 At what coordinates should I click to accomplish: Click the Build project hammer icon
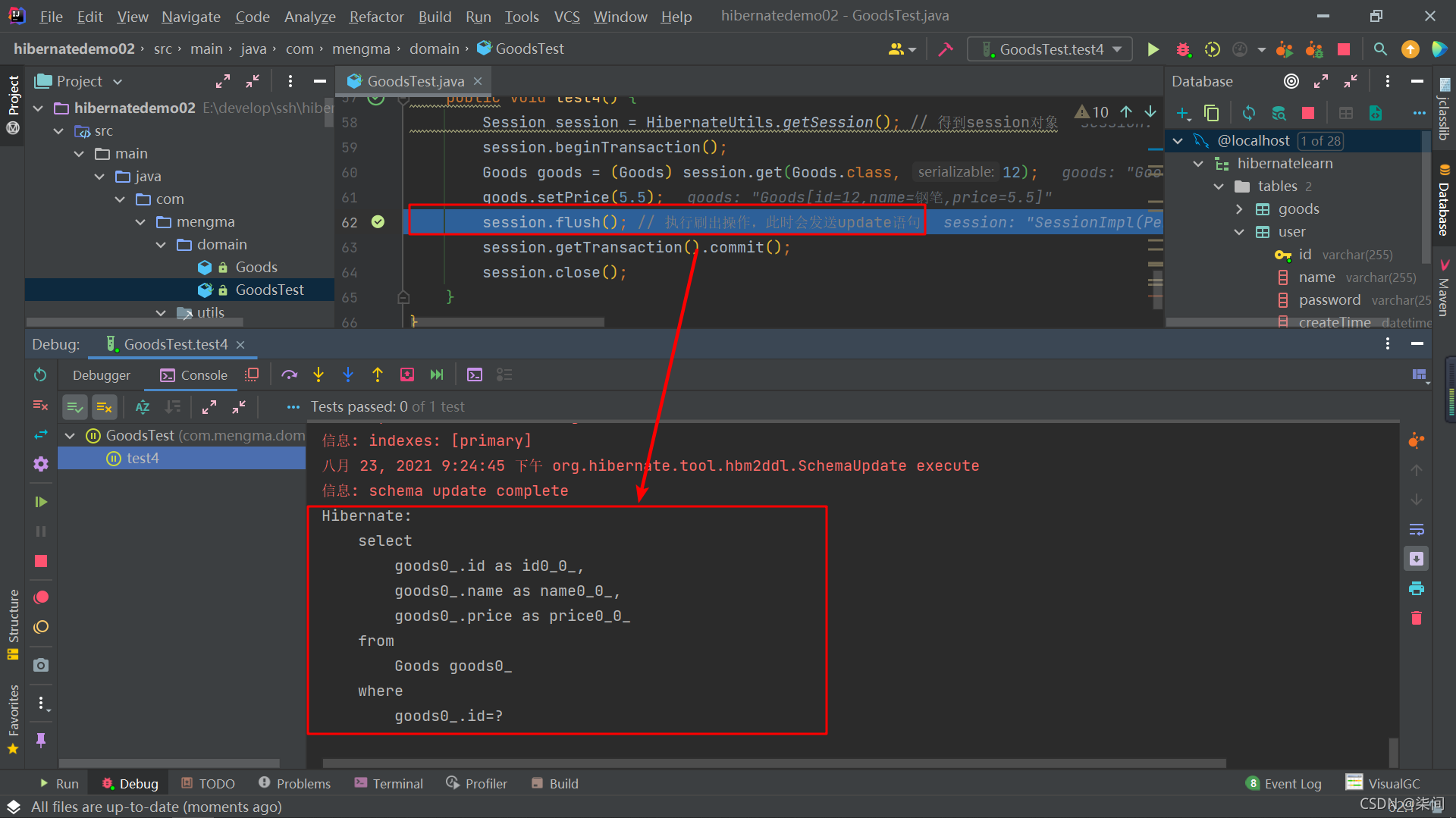(x=945, y=49)
